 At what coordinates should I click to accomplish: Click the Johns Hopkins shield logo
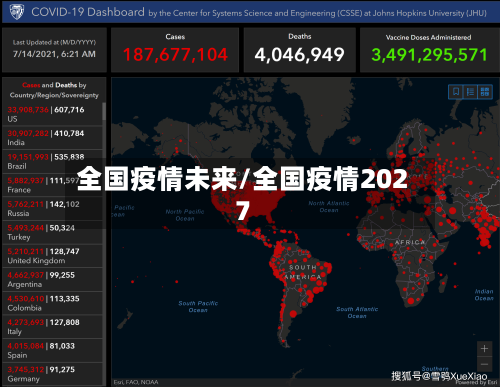coord(17,12)
